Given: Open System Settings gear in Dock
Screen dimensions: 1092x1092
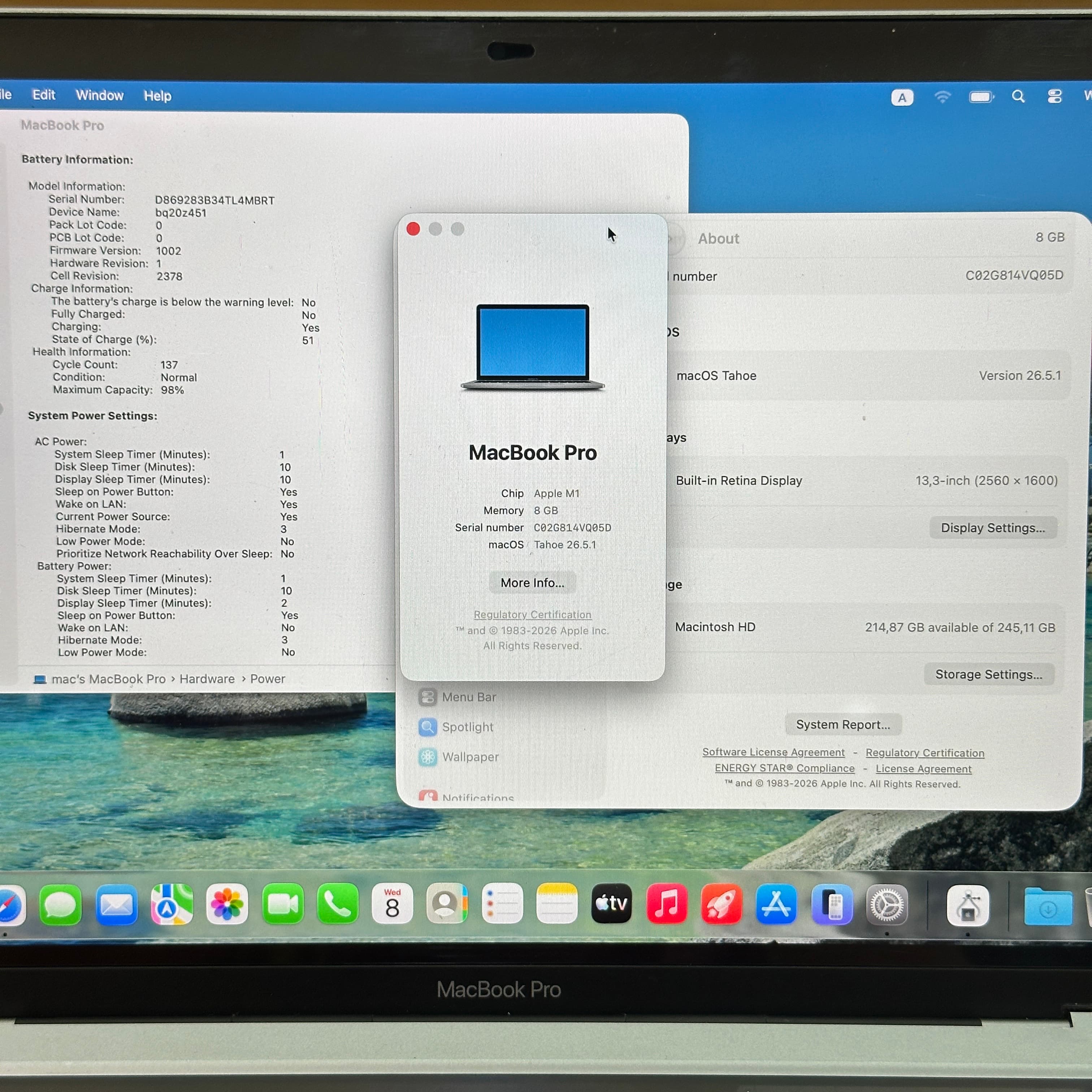Looking at the screenshot, I should [x=887, y=905].
